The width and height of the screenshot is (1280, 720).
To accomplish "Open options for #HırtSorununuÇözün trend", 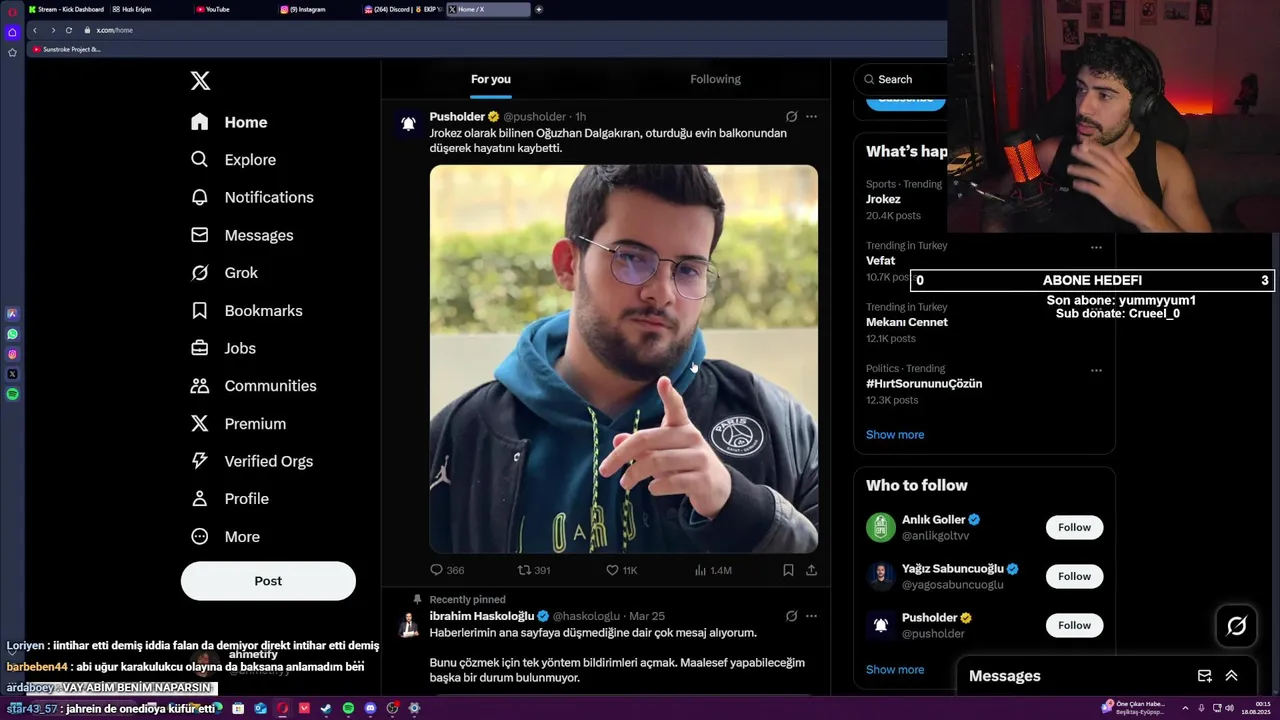I will 1096,370.
